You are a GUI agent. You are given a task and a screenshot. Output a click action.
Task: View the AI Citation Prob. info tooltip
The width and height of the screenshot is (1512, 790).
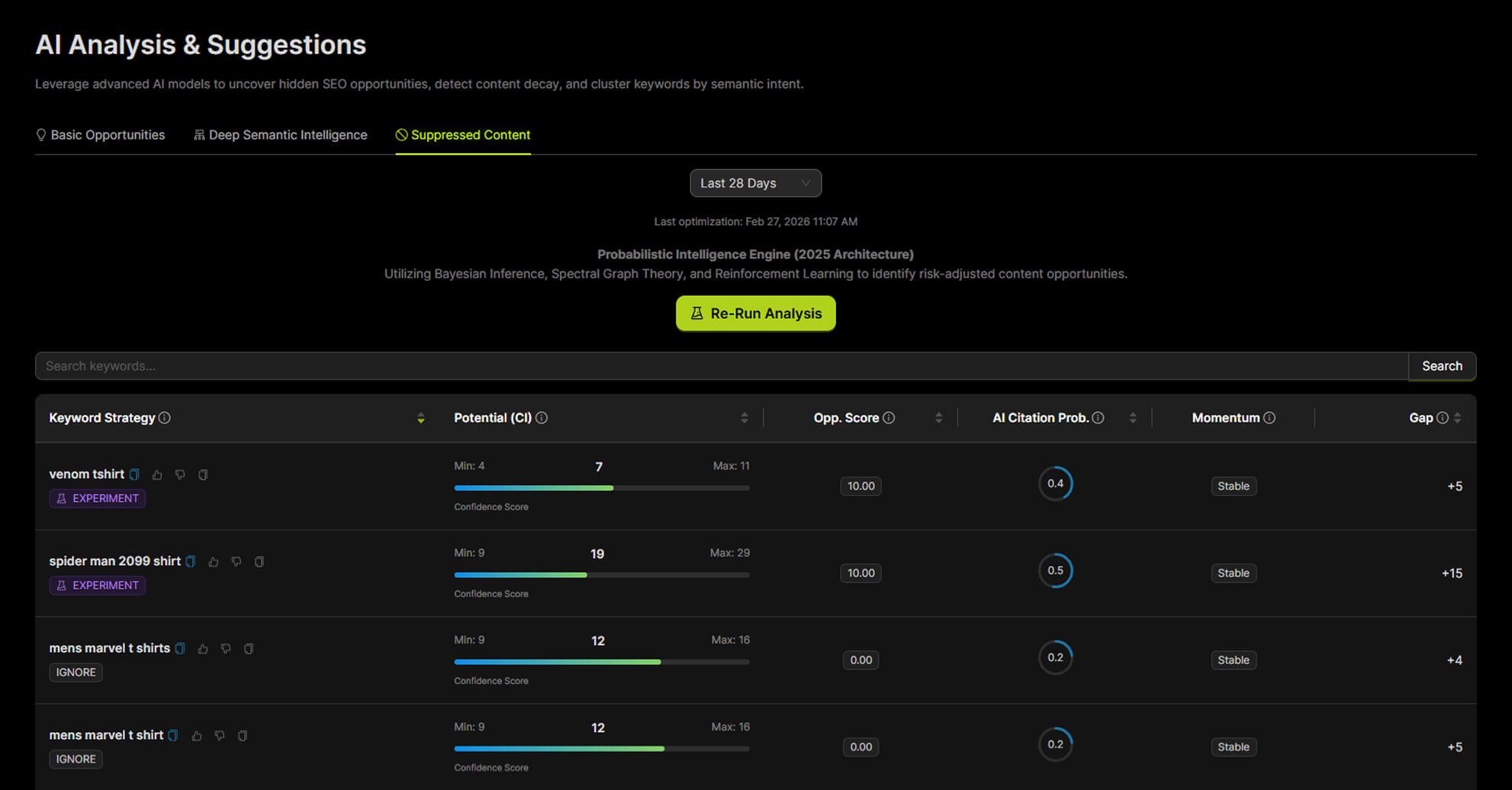pyautogui.click(x=1098, y=417)
